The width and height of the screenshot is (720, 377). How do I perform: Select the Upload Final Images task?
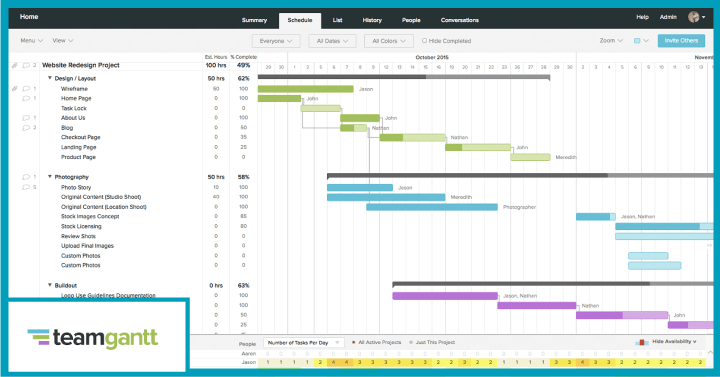(x=87, y=246)
